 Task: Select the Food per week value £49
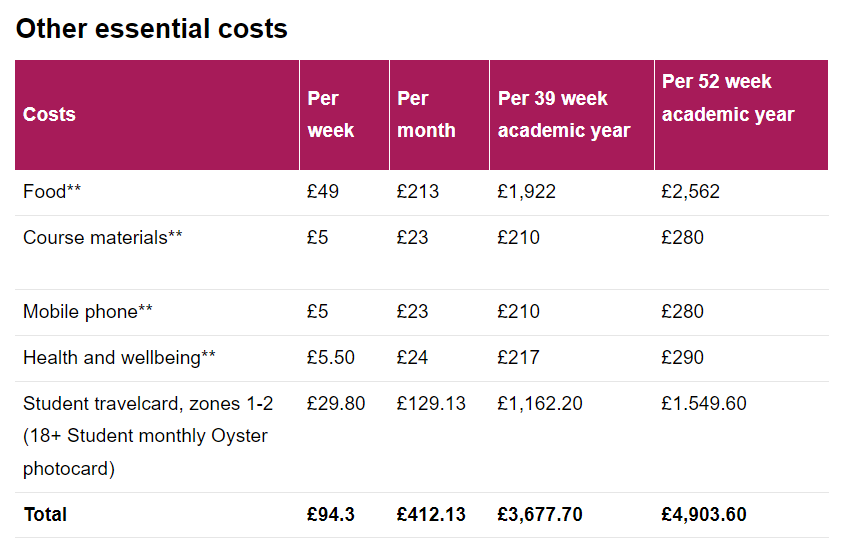pos(323,191)
